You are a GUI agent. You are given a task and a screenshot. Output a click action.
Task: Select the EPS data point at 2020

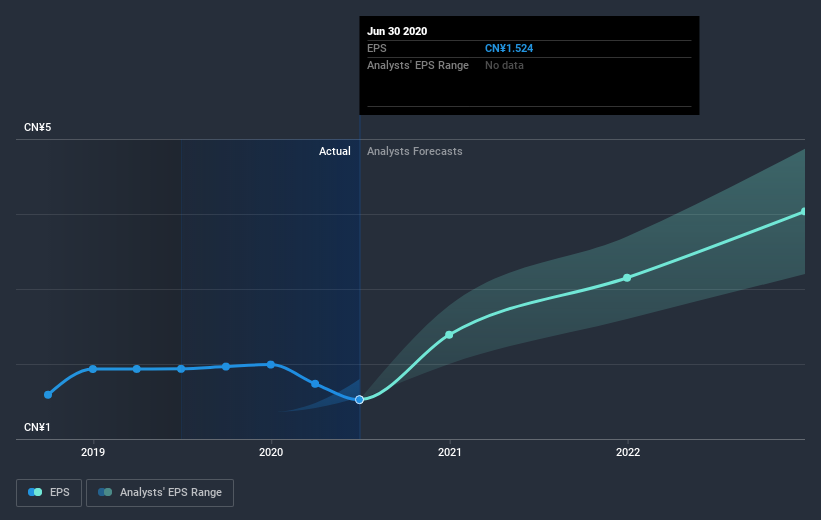coord(271,364)
